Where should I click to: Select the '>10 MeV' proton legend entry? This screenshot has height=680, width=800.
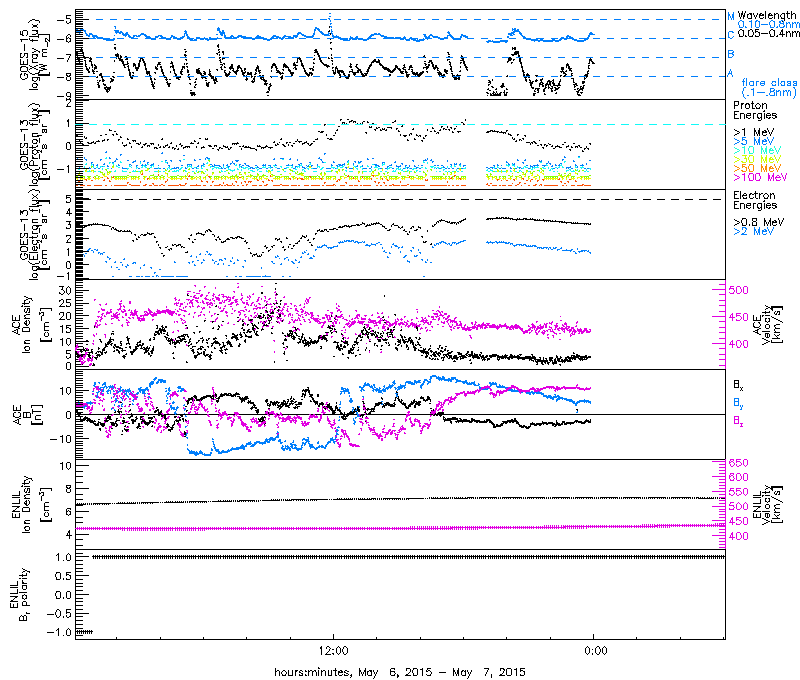point(757,150)
